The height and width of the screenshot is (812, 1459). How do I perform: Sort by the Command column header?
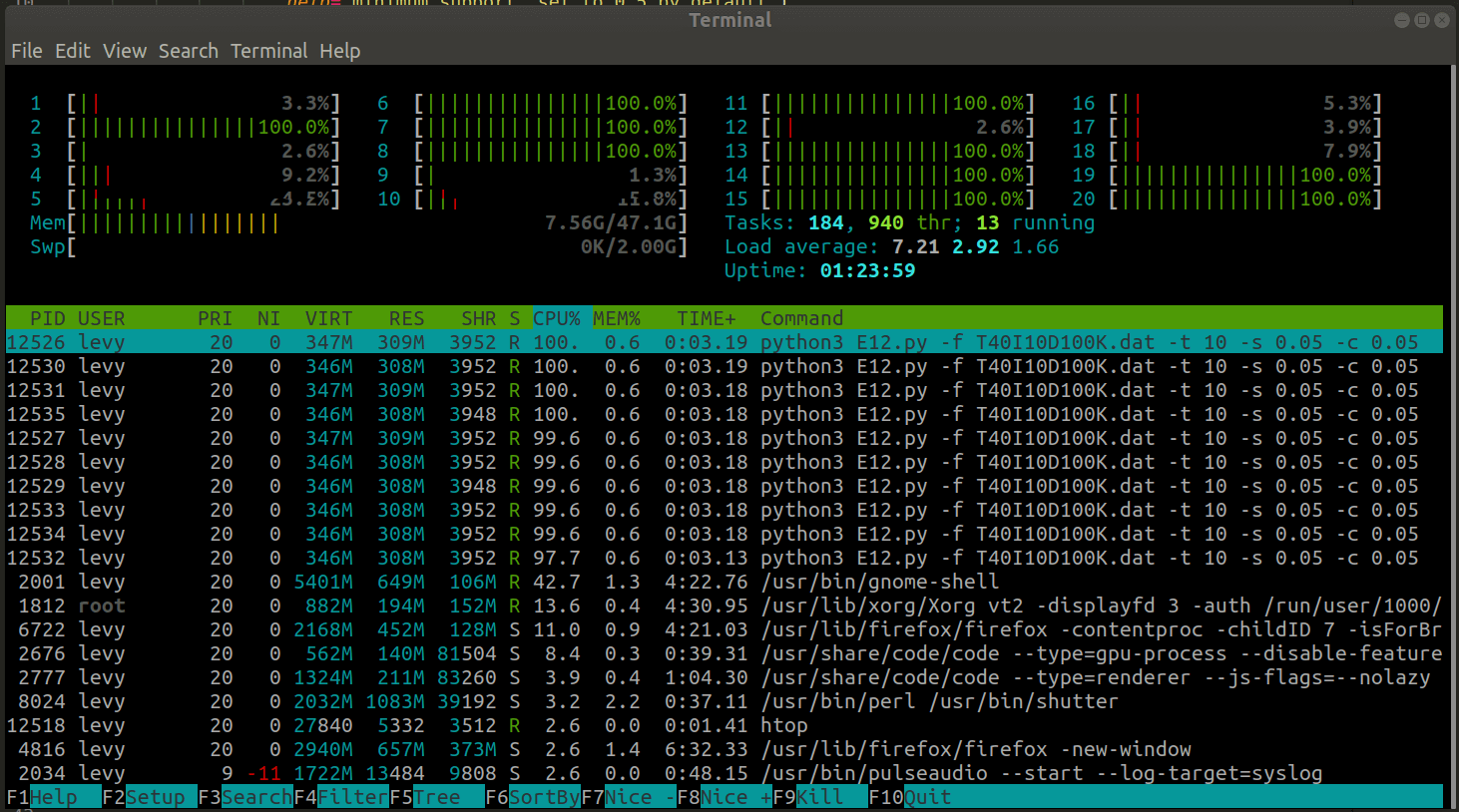(x=802, y=318)
